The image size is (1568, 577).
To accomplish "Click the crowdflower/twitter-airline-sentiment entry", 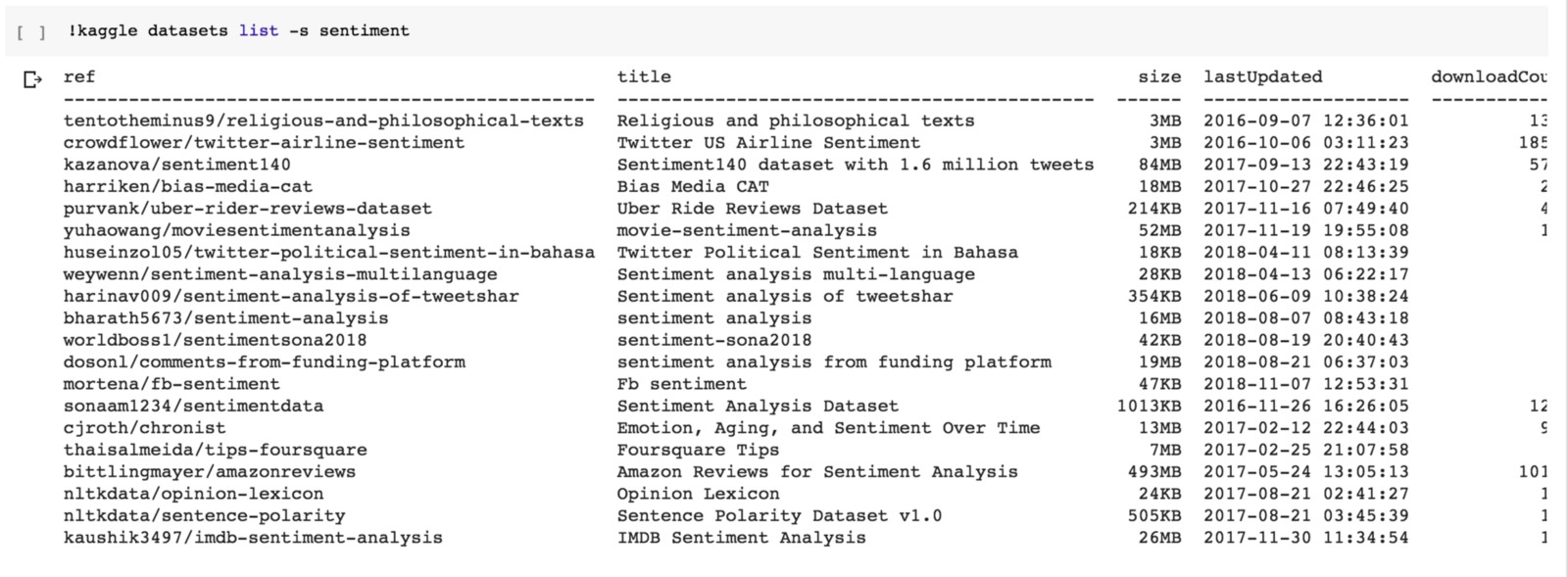I will point(264,143).
